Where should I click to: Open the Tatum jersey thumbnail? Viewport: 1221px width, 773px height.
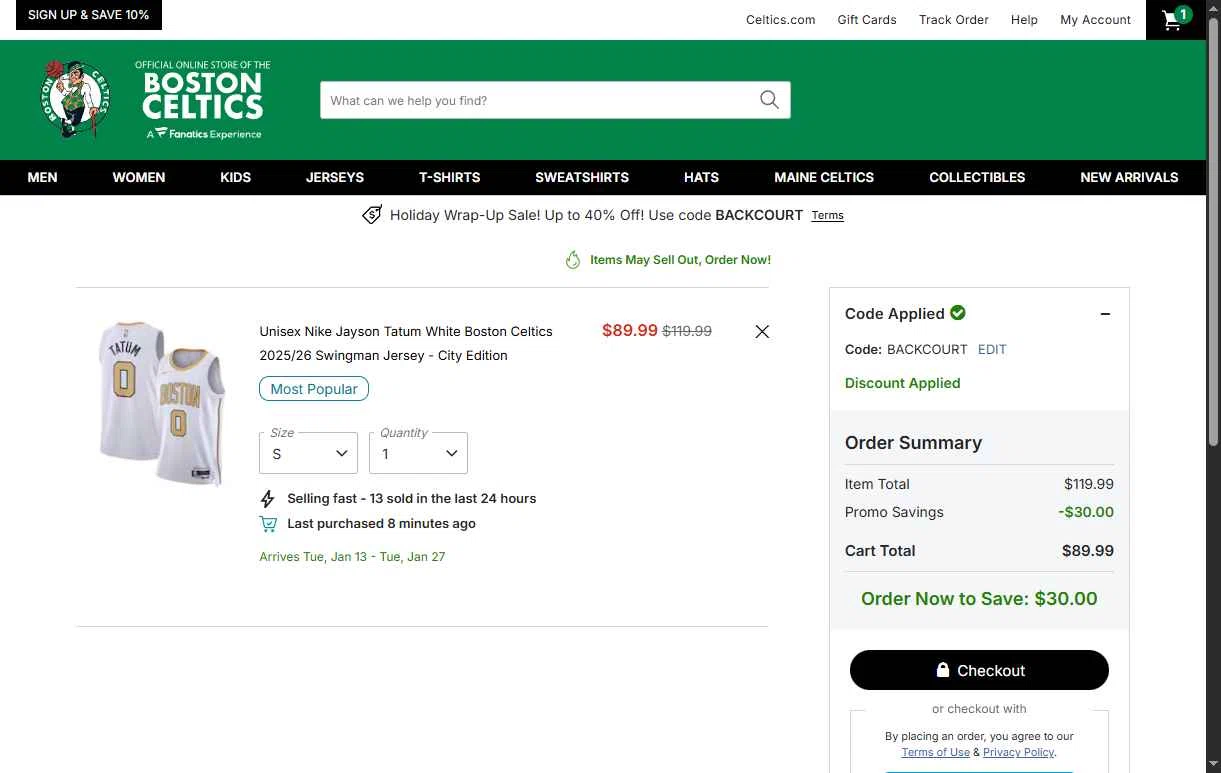tap(162, 403)
